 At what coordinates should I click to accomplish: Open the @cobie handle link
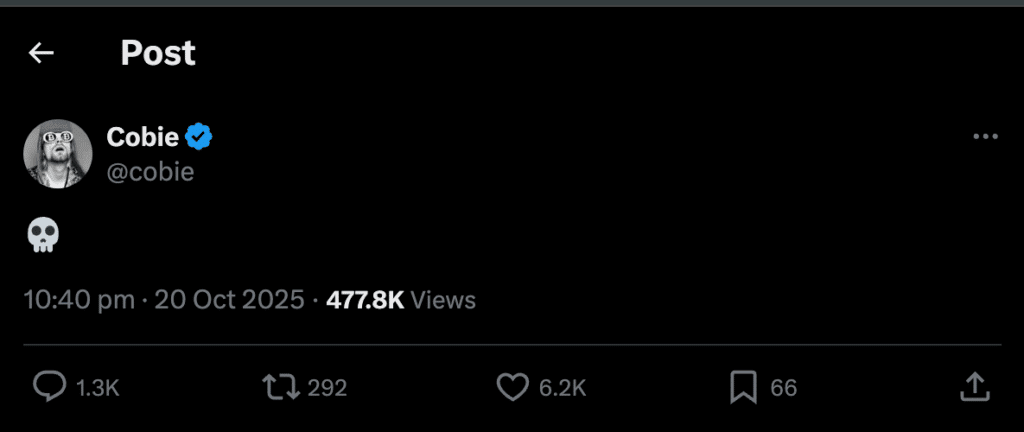(150, 171)
